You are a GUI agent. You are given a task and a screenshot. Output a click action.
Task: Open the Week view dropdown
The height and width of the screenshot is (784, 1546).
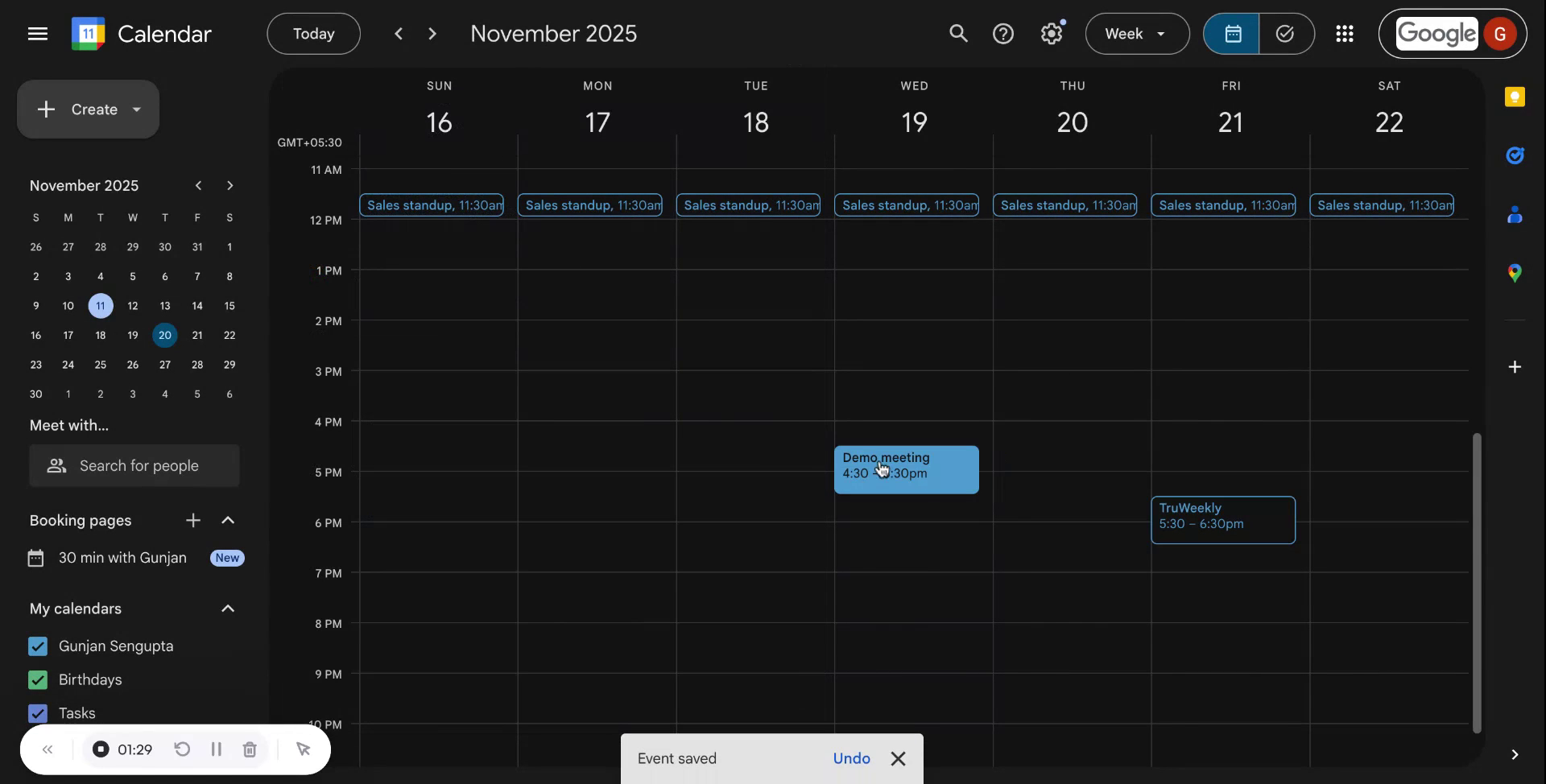[1136, 34]
